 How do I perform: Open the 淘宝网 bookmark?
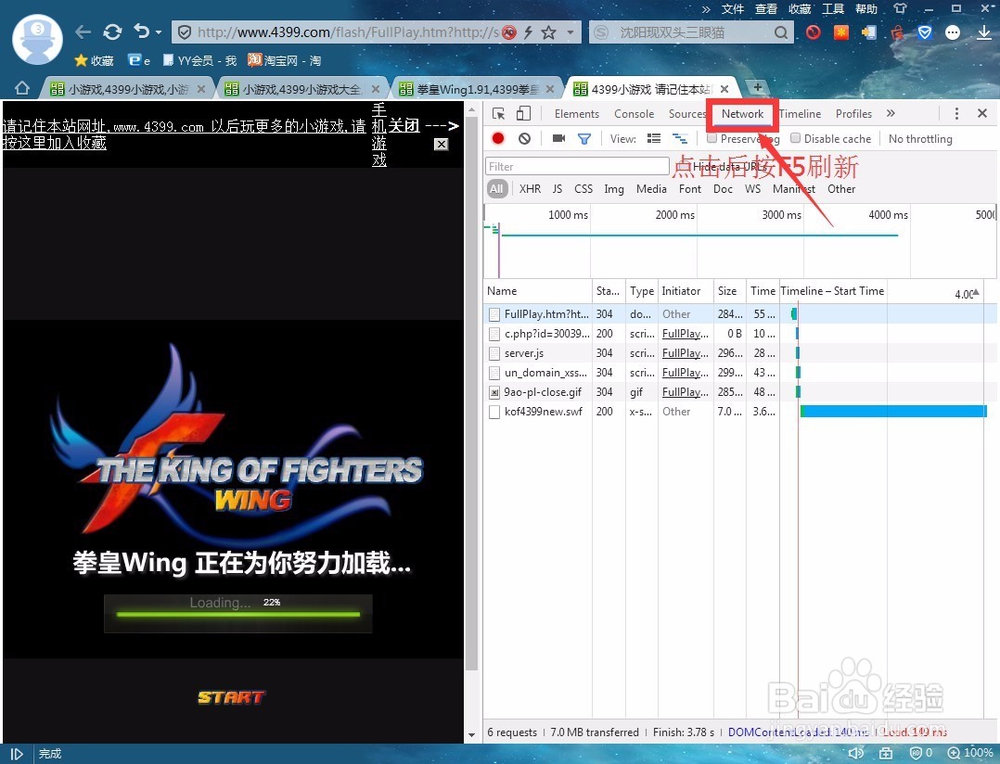coord(284,61)
